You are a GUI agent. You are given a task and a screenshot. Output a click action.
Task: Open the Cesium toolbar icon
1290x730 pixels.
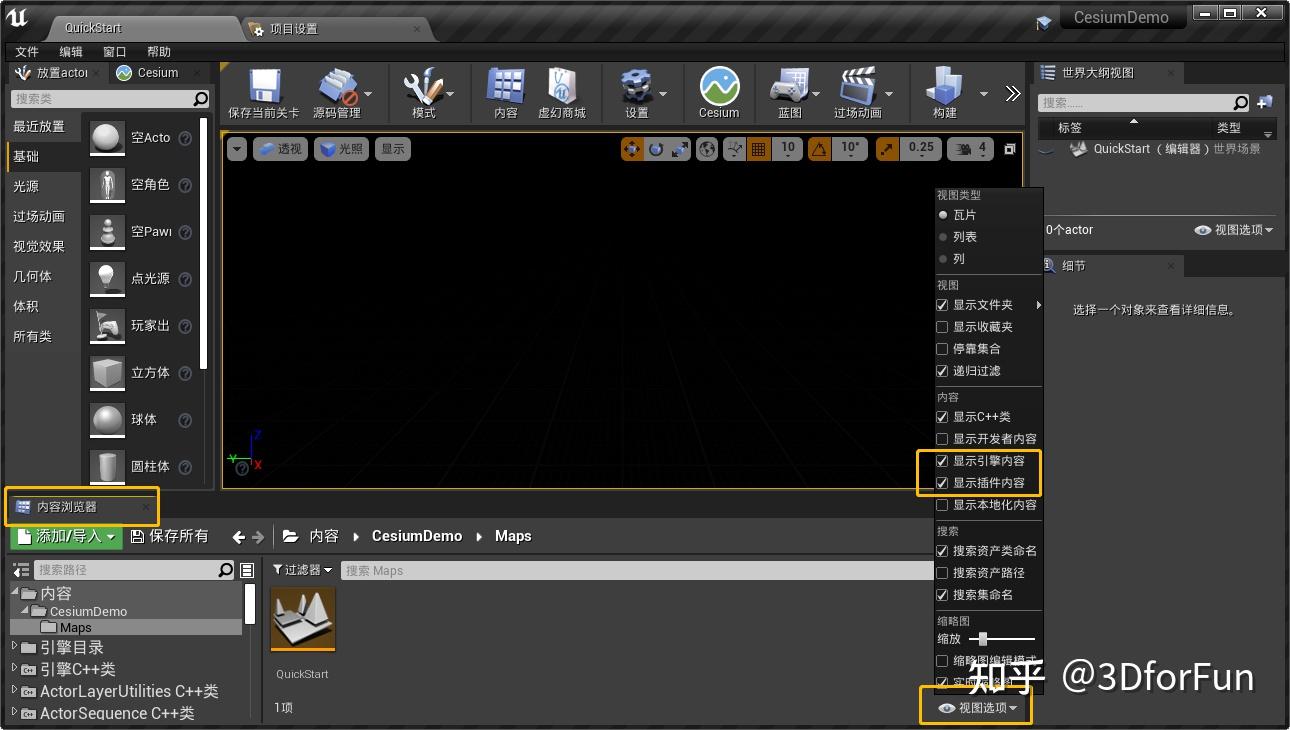coord(719,87)
